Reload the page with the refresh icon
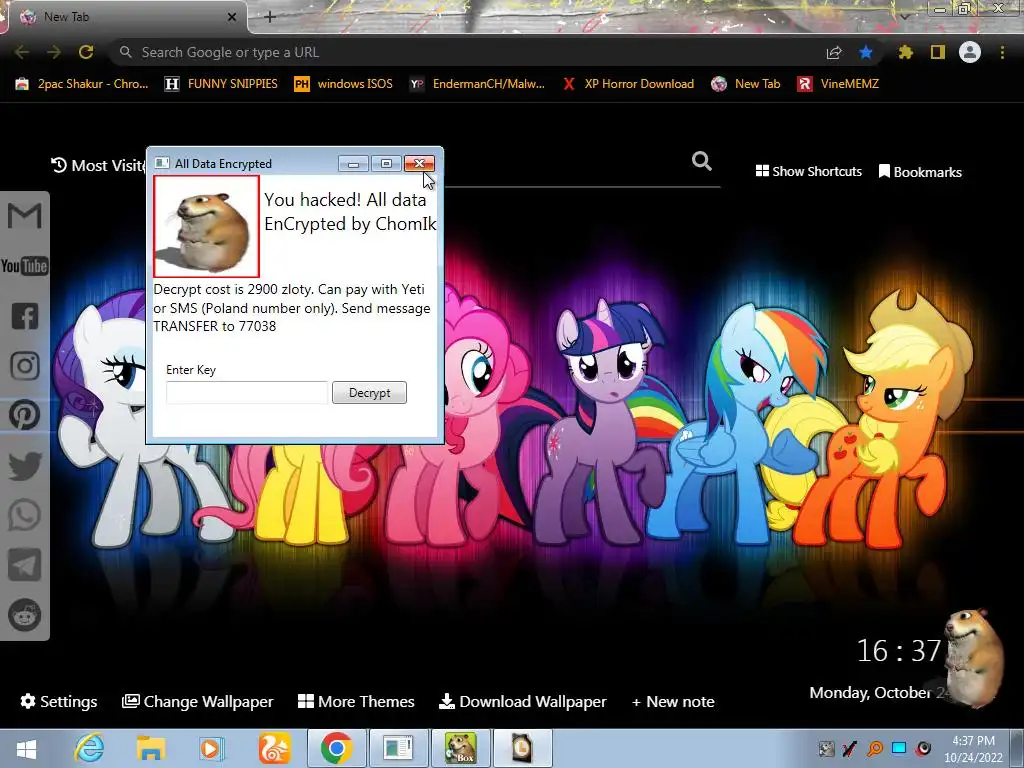Screen dimensions: 1024x768 click(86, 52)
